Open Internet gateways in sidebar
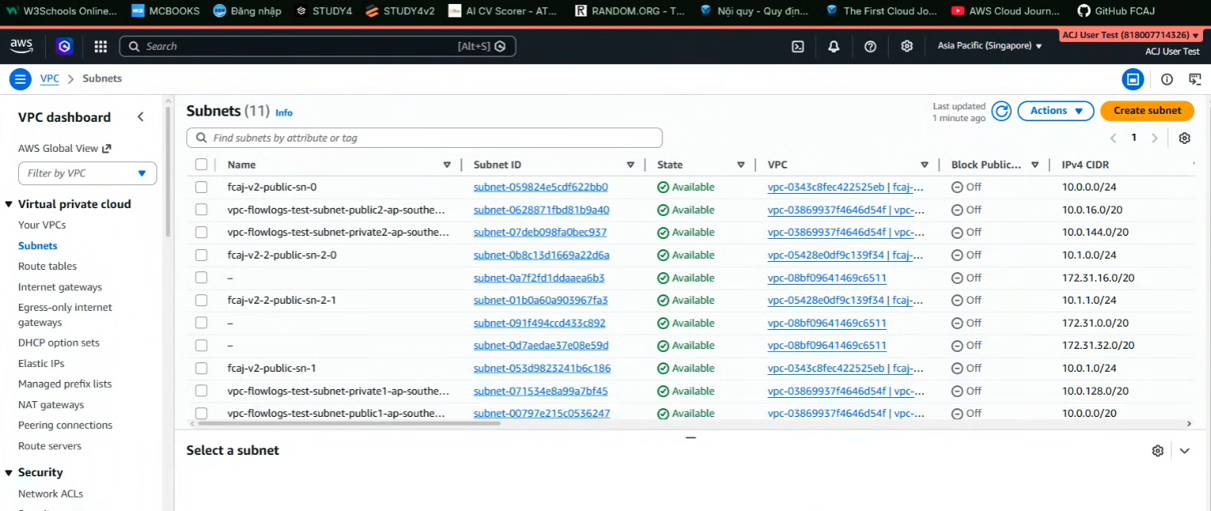Image resolution: width=1211 pixels, height=511 pixels. tap(60, 287)
